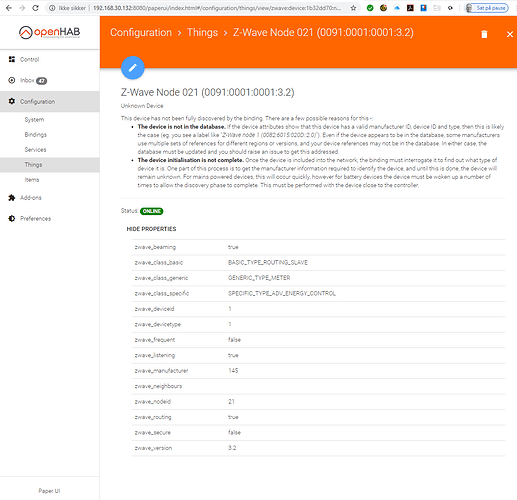Open the Inbox menu item

[50, 80]
